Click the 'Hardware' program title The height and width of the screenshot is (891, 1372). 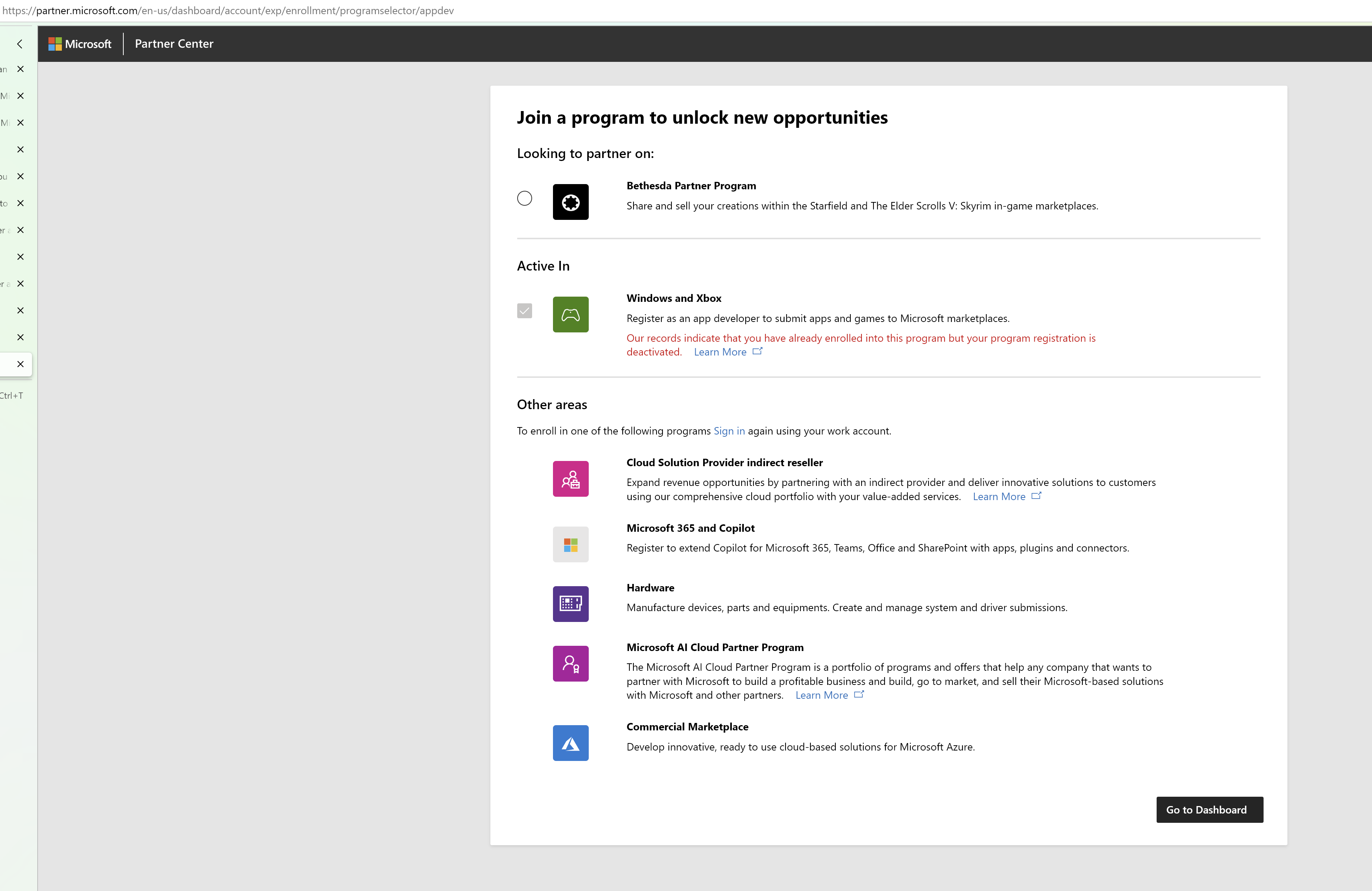click(x=650, y=587)
